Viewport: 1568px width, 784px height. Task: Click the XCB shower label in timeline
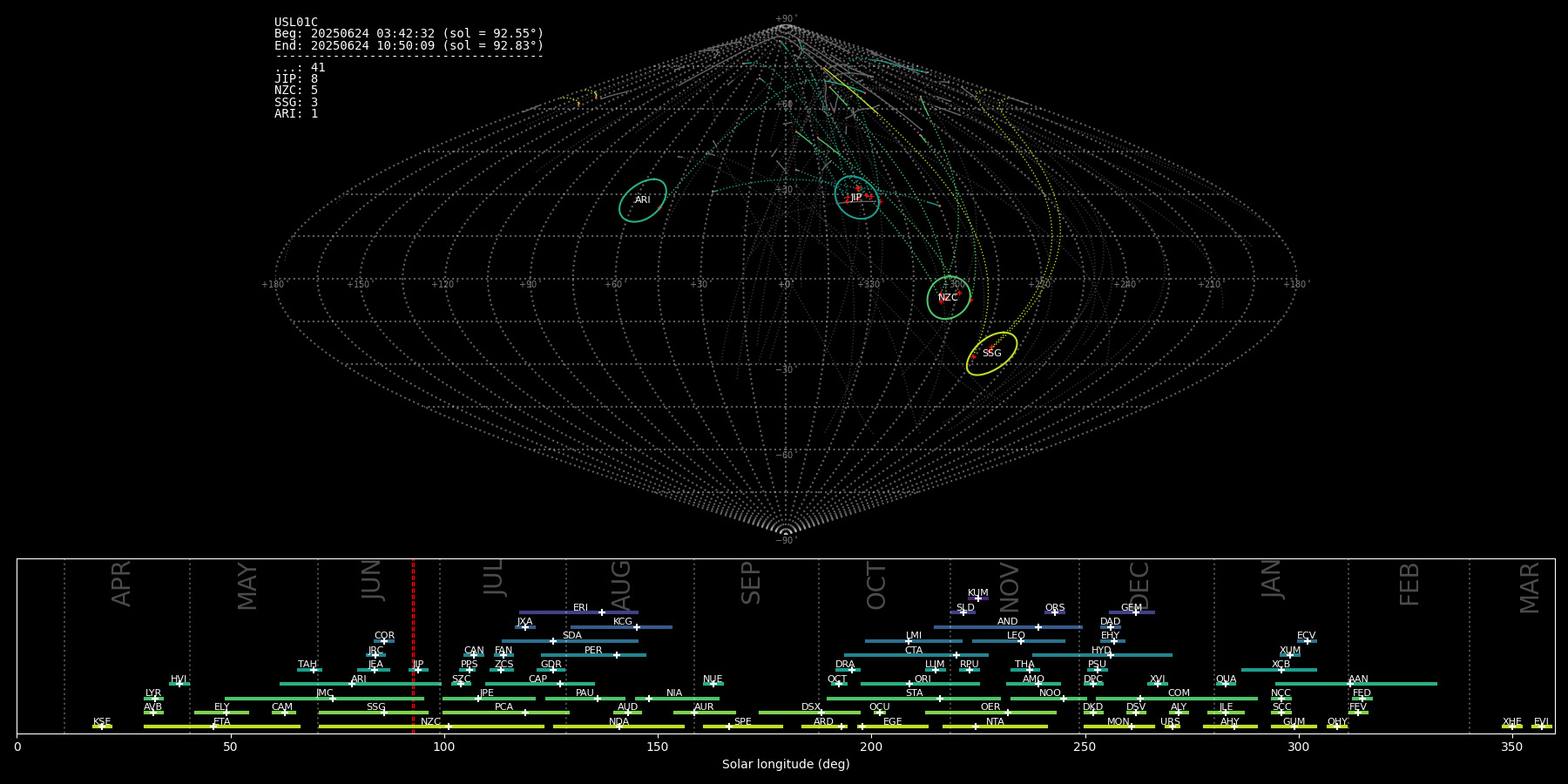click(x=1281, y=665)
